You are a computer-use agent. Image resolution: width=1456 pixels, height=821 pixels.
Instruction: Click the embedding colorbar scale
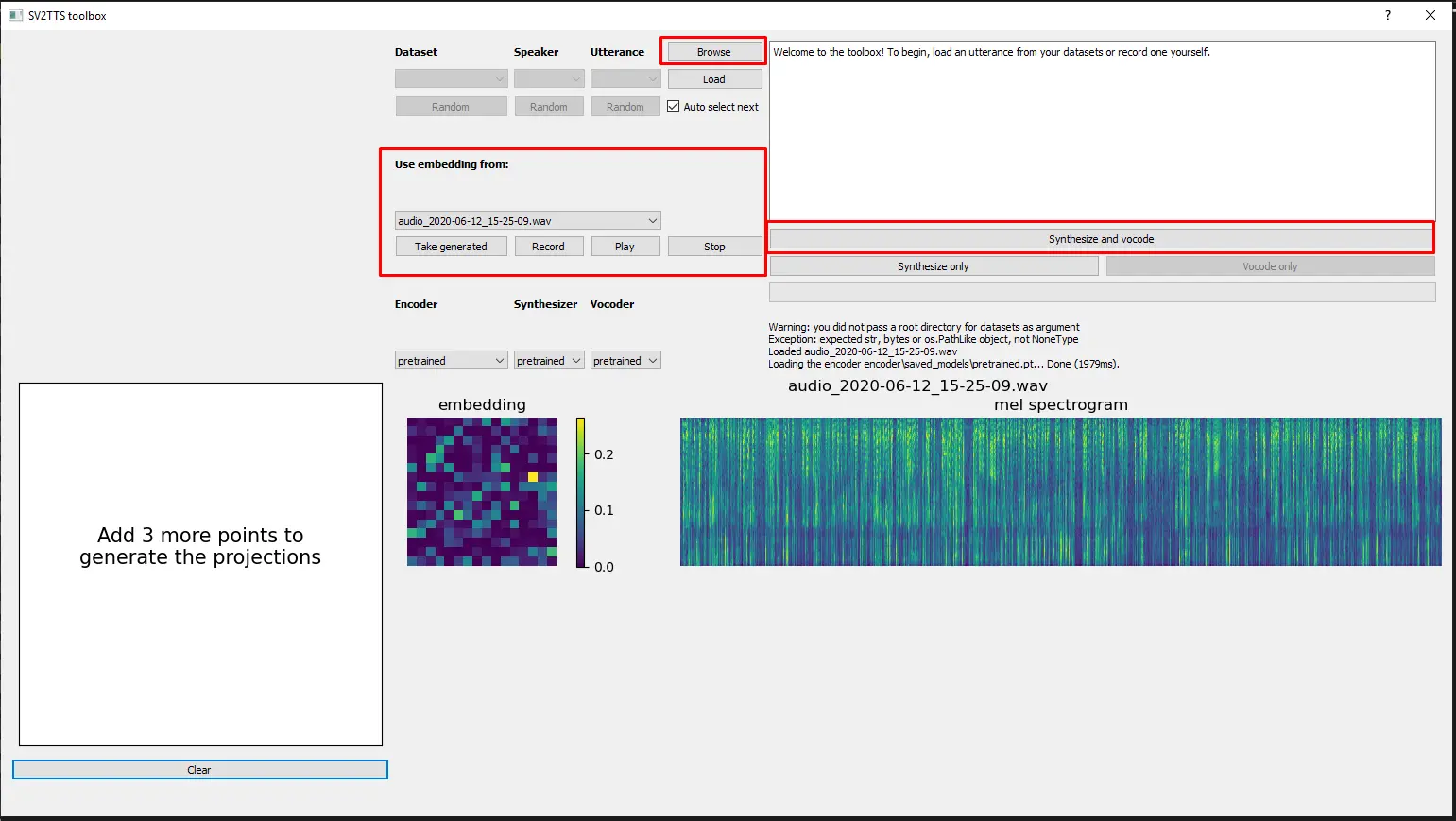[580, 492]
